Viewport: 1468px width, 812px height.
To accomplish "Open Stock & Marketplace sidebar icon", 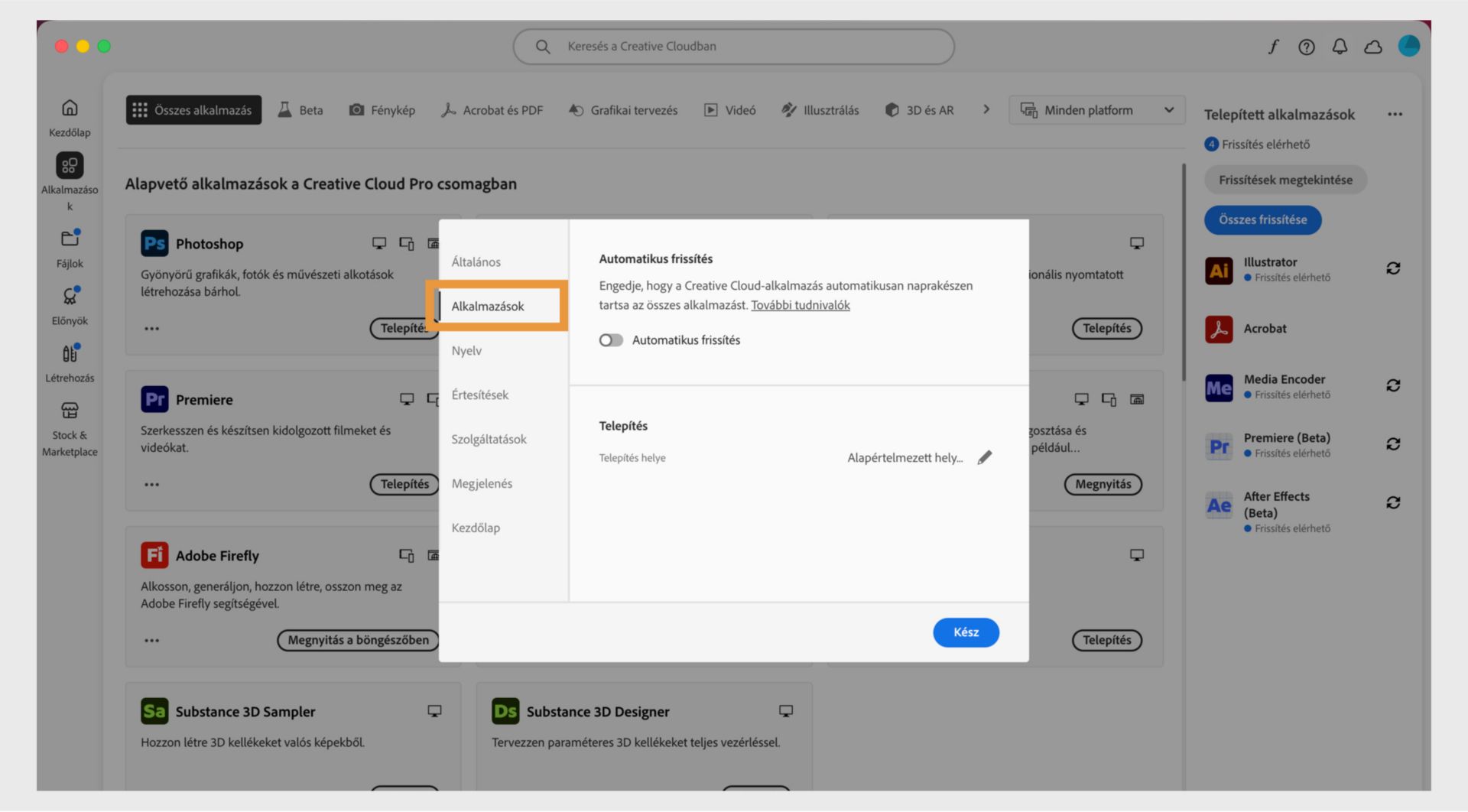I will [70, 411].
